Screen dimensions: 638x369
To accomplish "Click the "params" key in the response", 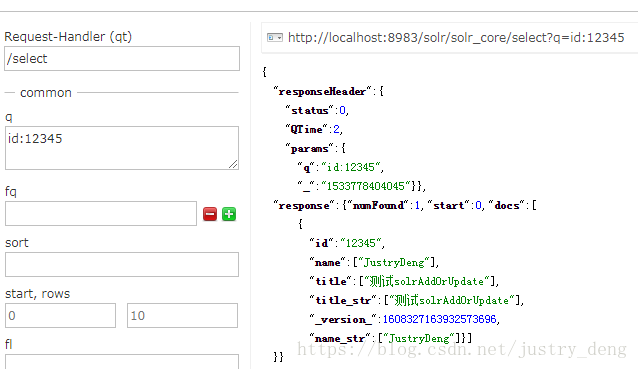I will (x=309, y=148).
